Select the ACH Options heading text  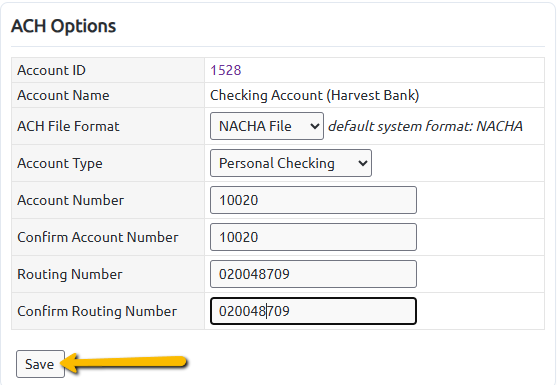click(64, 26)
